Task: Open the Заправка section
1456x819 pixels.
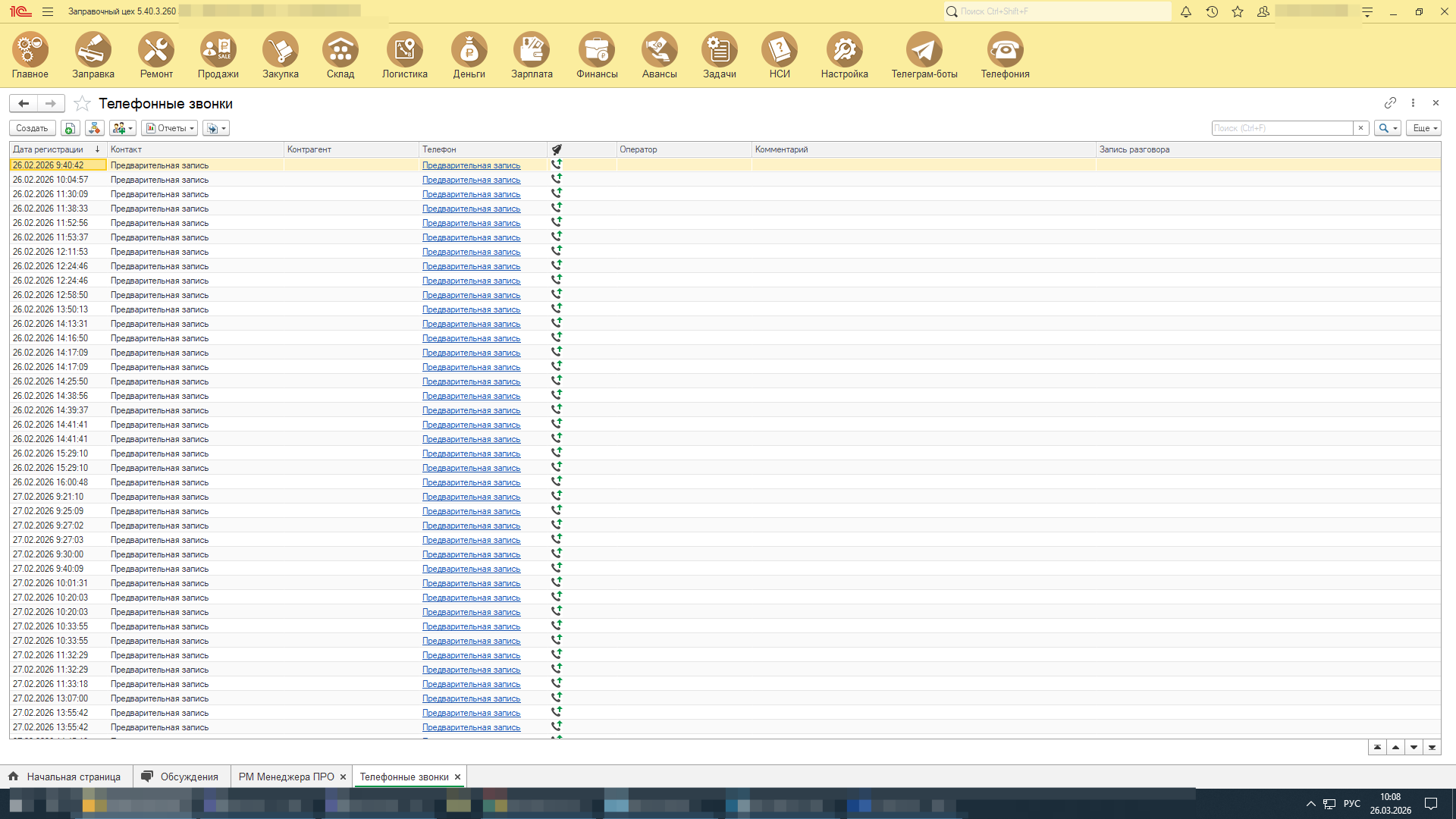Action: (x=93, y=55)
